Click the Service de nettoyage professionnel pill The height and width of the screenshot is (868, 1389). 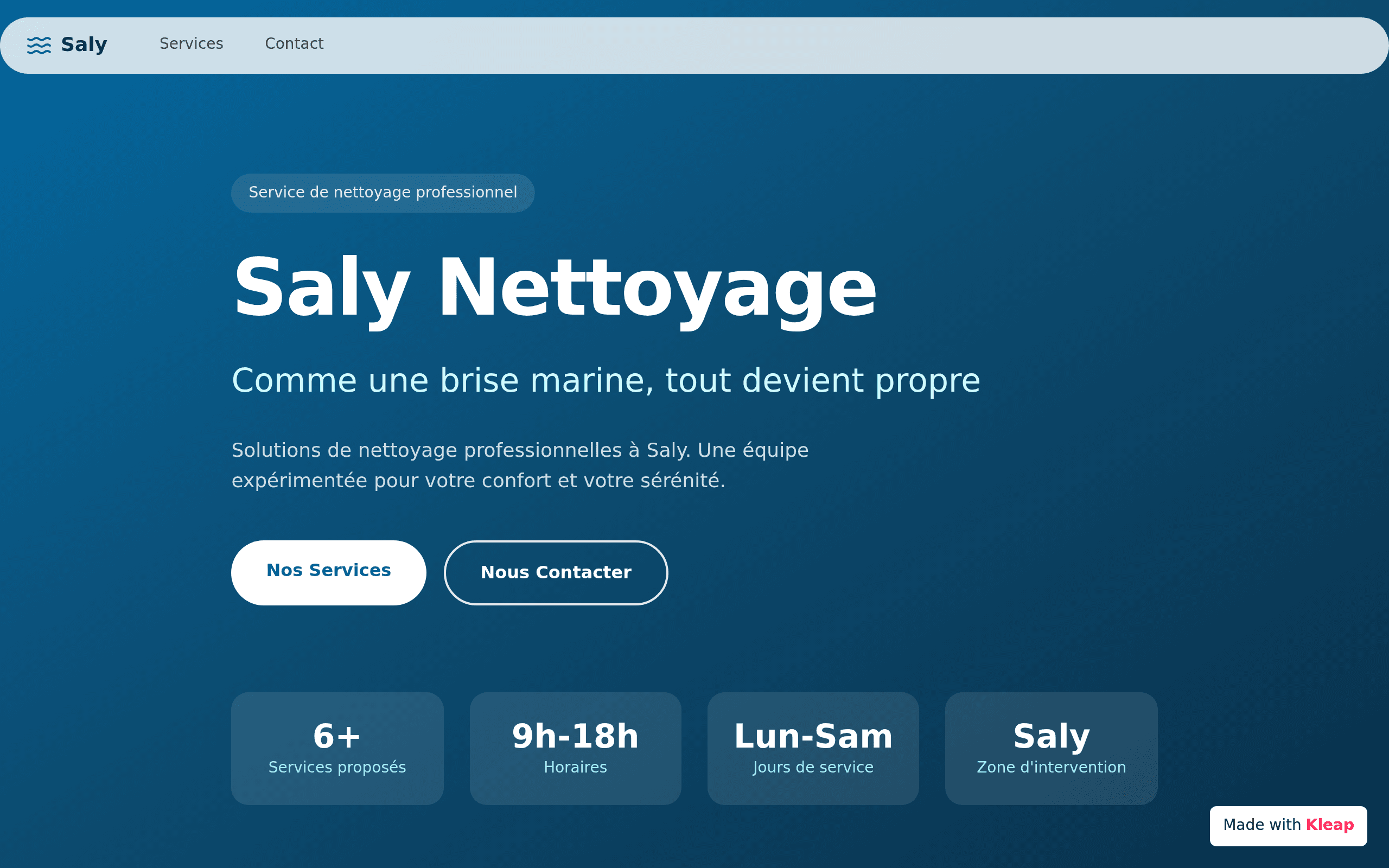[383, 193]
